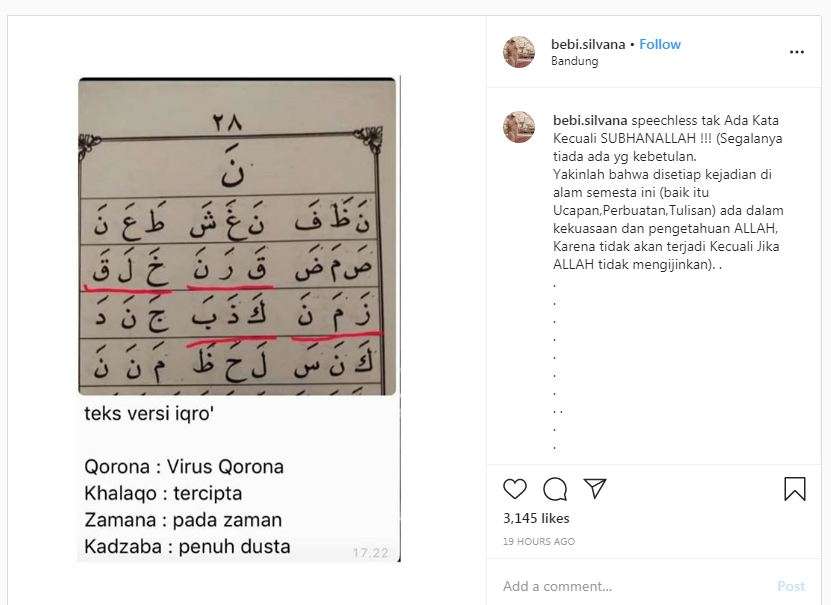Viewport: 831px width, 605px height.
Task: Share post using paper plane icon
Action: click(x=595, y=488)
